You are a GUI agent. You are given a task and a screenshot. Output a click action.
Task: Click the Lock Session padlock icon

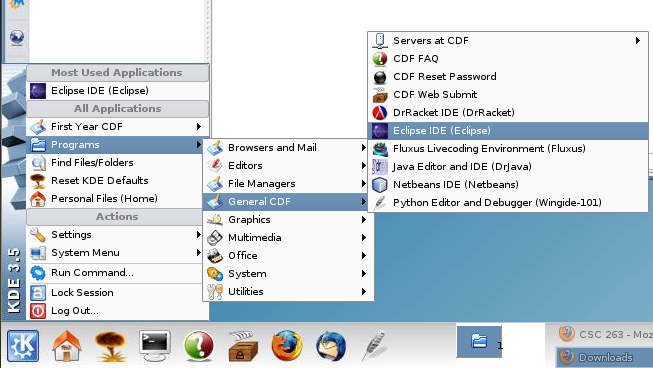click(x=38, y=293)
